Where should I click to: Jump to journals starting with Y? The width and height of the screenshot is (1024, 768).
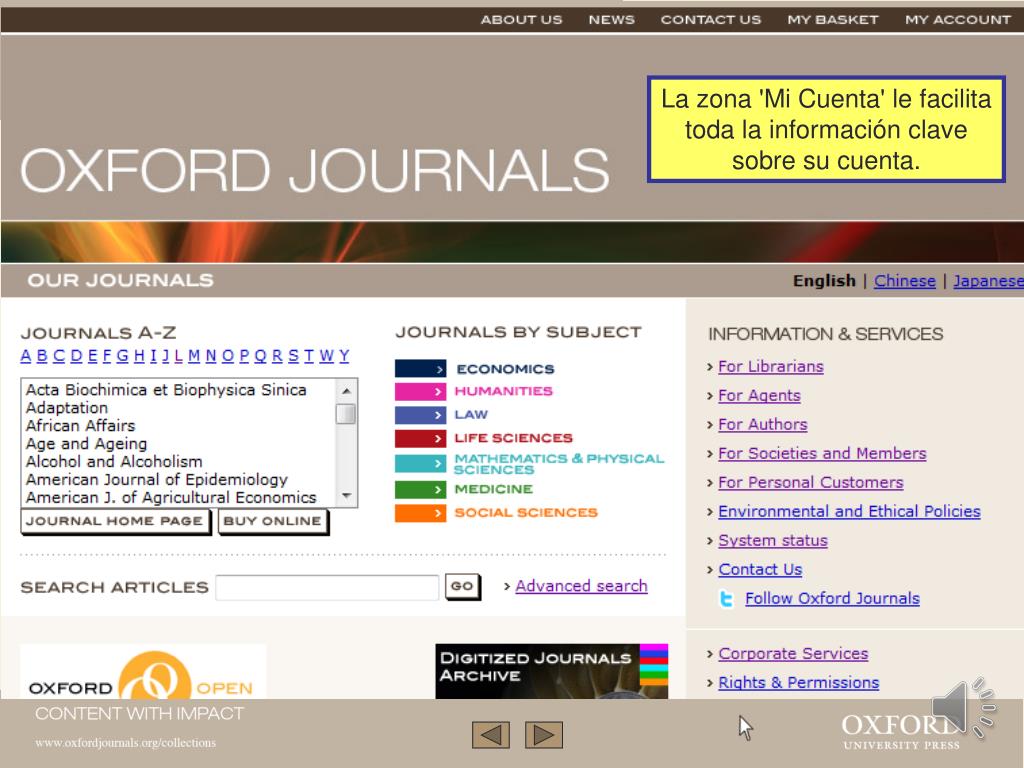344,356
